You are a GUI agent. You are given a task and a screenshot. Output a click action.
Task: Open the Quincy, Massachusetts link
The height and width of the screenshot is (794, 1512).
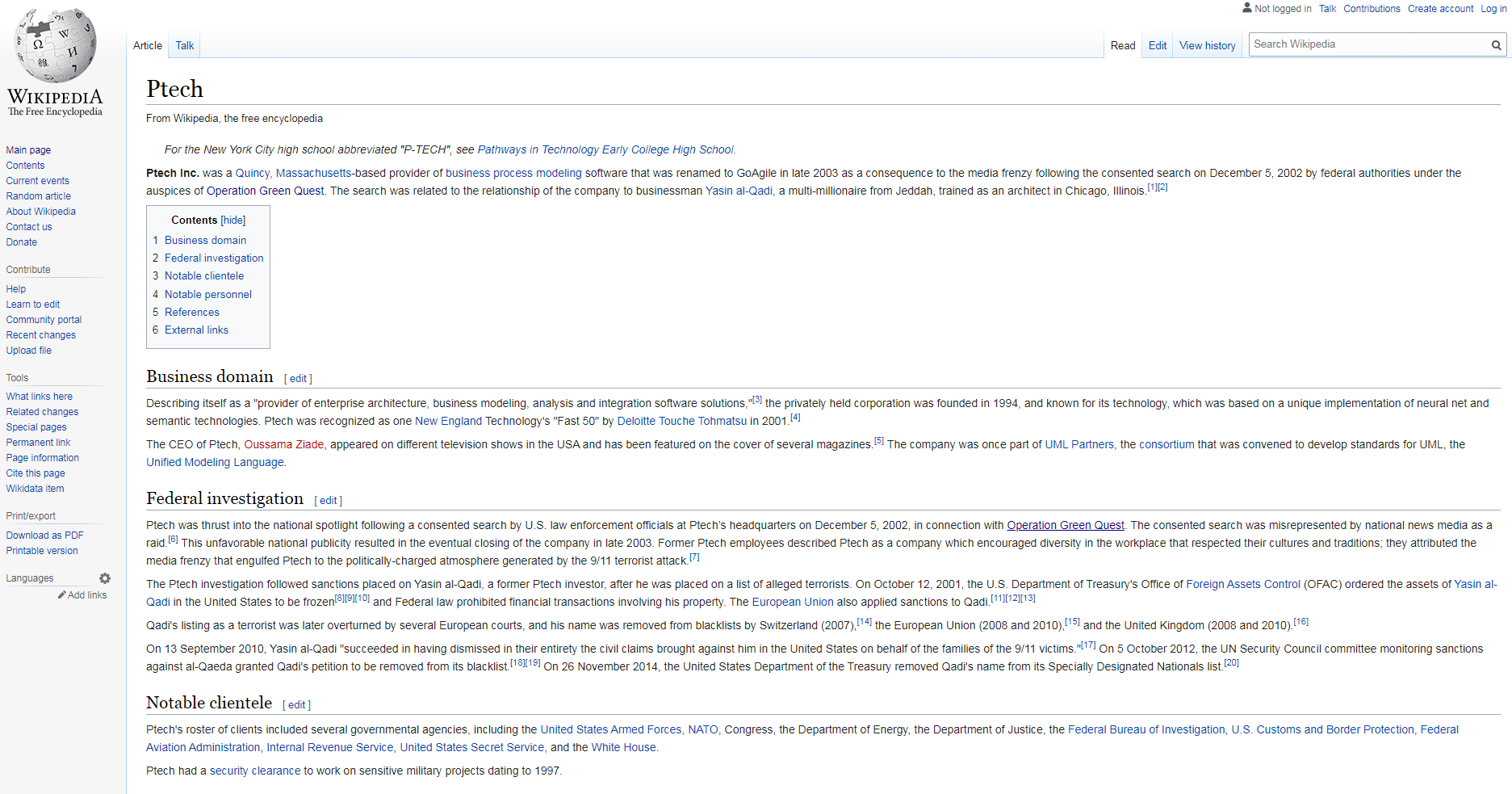293,174
